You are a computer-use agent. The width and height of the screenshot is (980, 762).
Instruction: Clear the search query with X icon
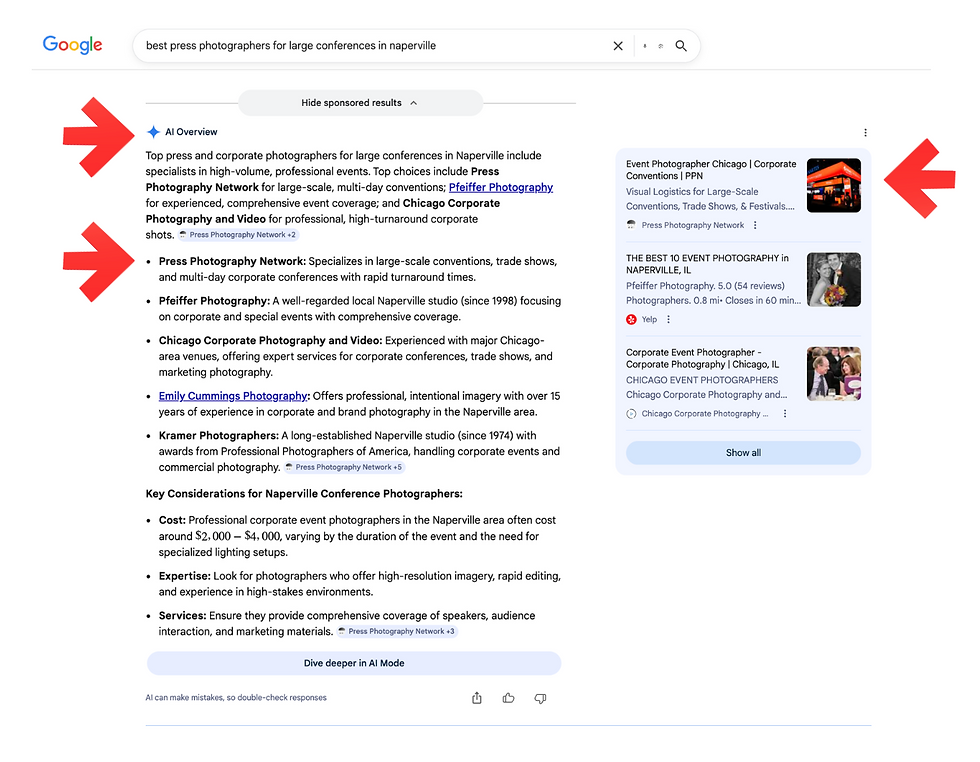pos(618,46)
